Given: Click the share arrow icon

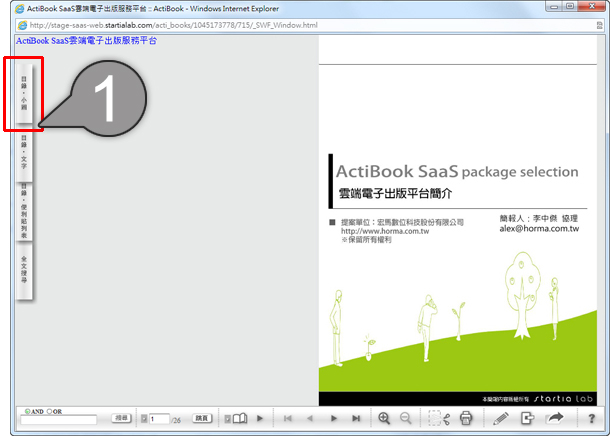Looking at the screenshot, I should [x=555, y=418].
